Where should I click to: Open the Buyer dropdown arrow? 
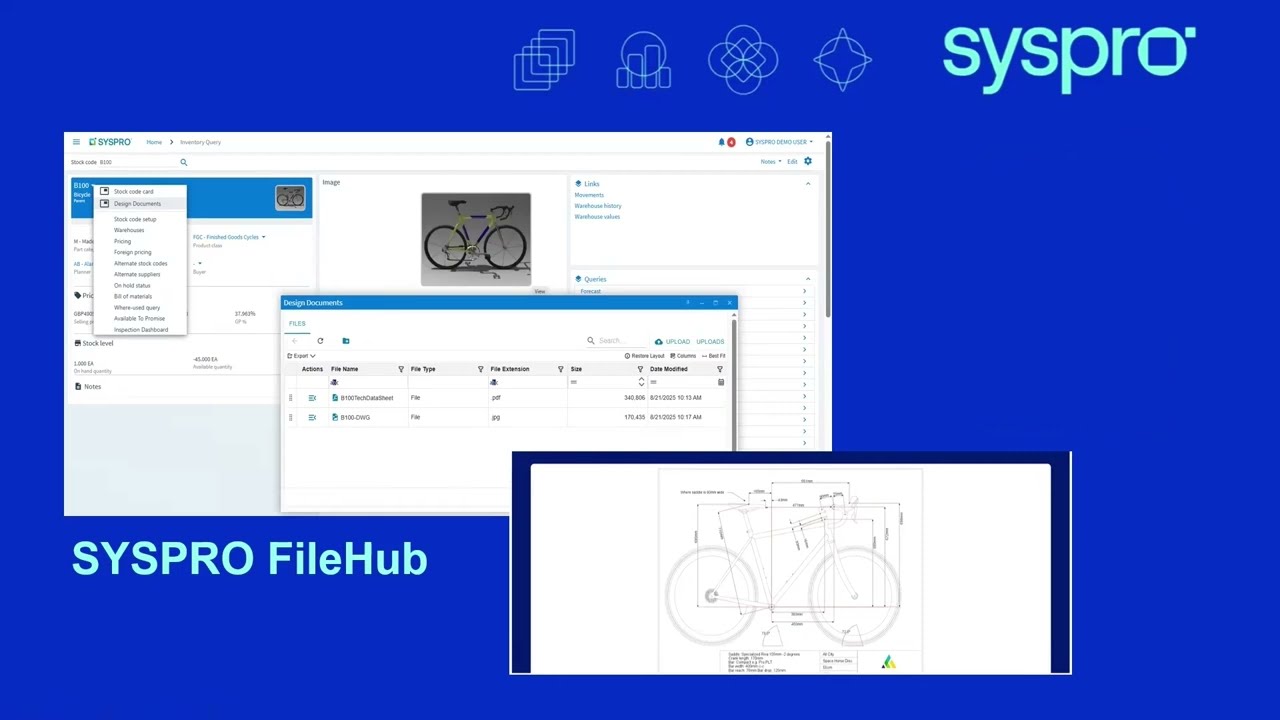200,264
